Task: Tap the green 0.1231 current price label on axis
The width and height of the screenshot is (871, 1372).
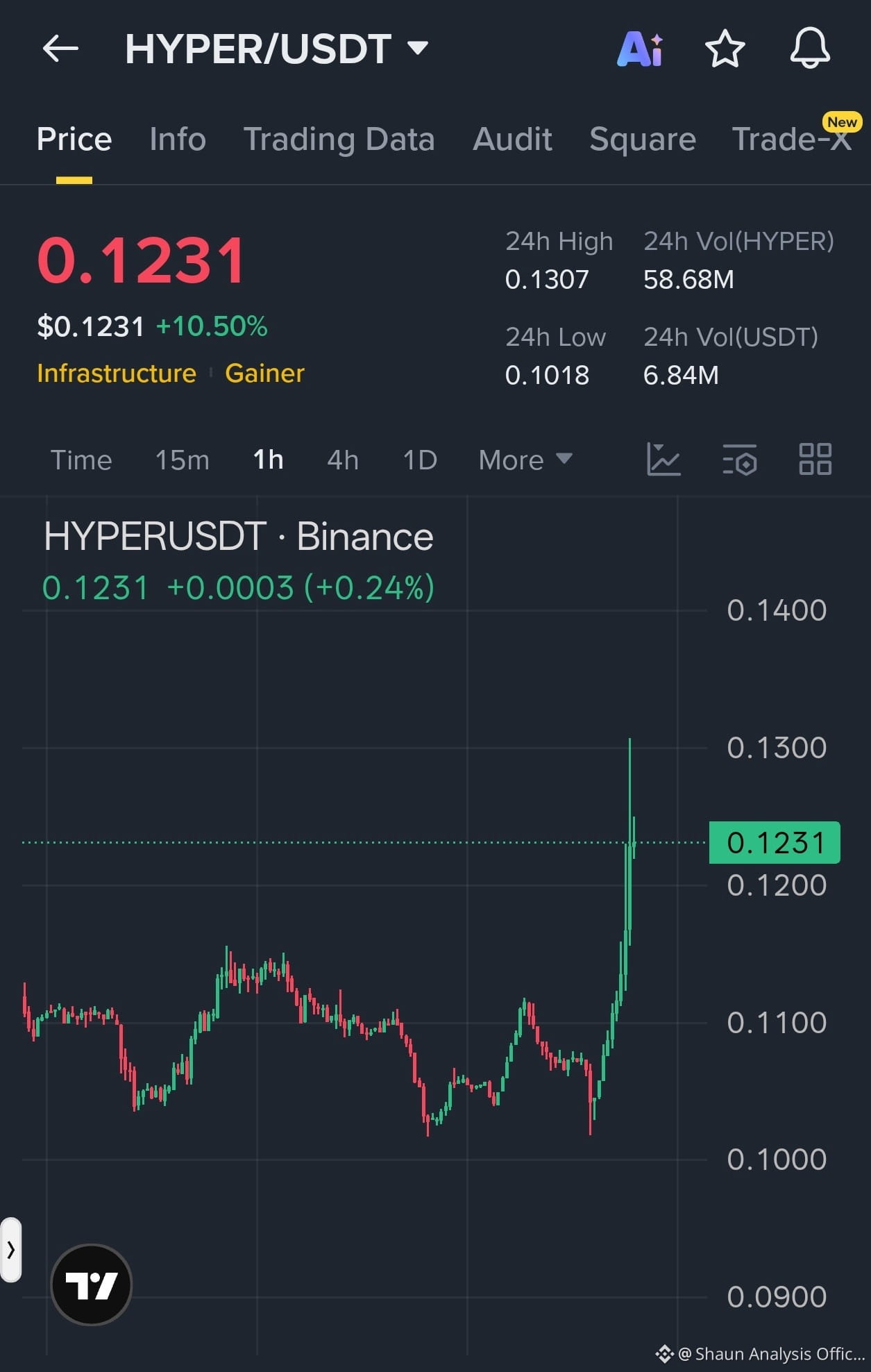Action: click(x=775, y=842)
